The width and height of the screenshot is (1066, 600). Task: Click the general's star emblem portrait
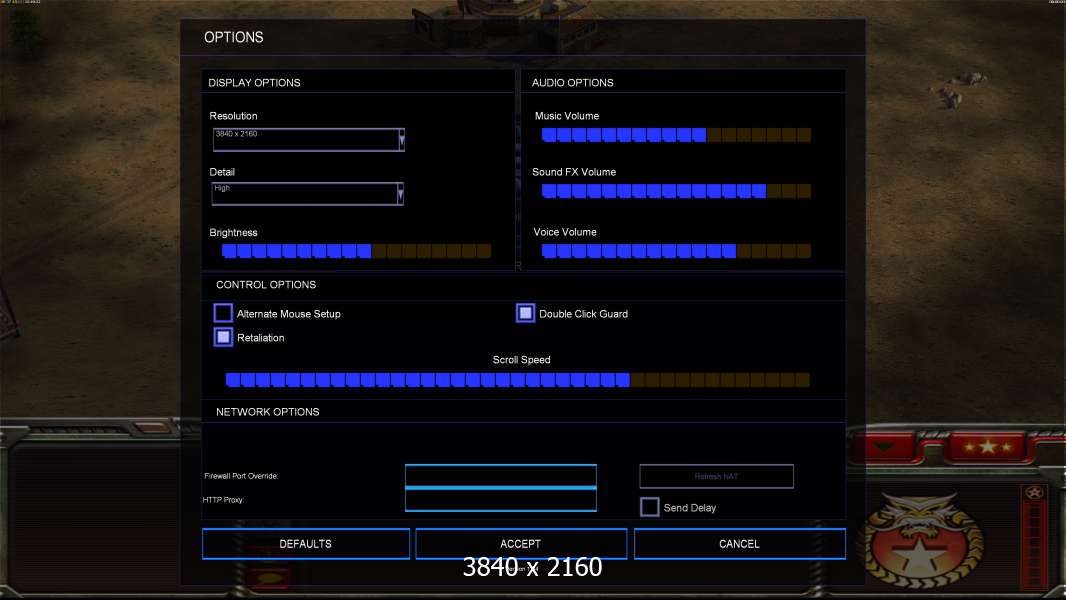click(x=921, y=540)
